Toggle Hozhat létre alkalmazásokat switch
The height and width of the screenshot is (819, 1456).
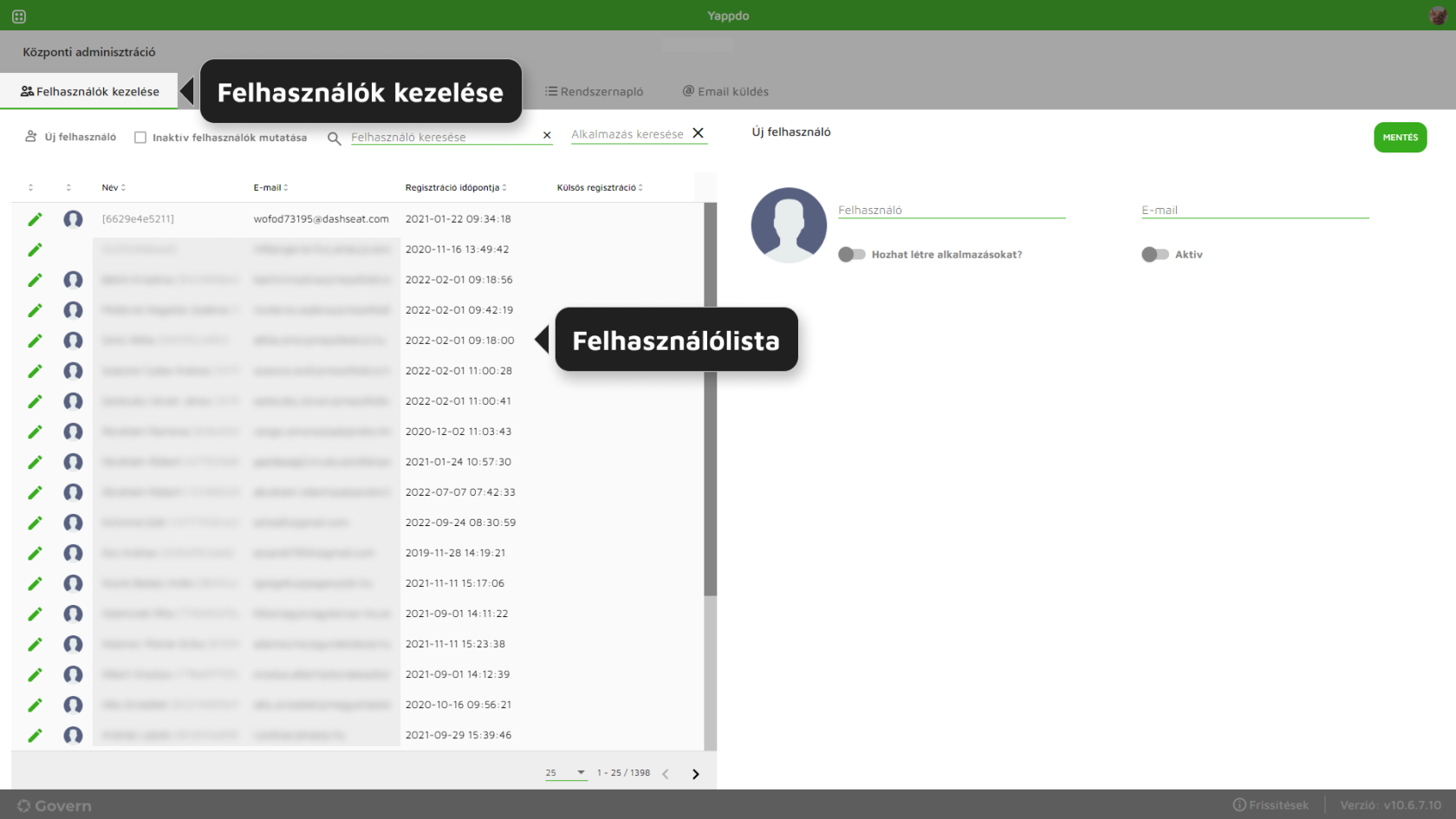(x=852, y=254)
